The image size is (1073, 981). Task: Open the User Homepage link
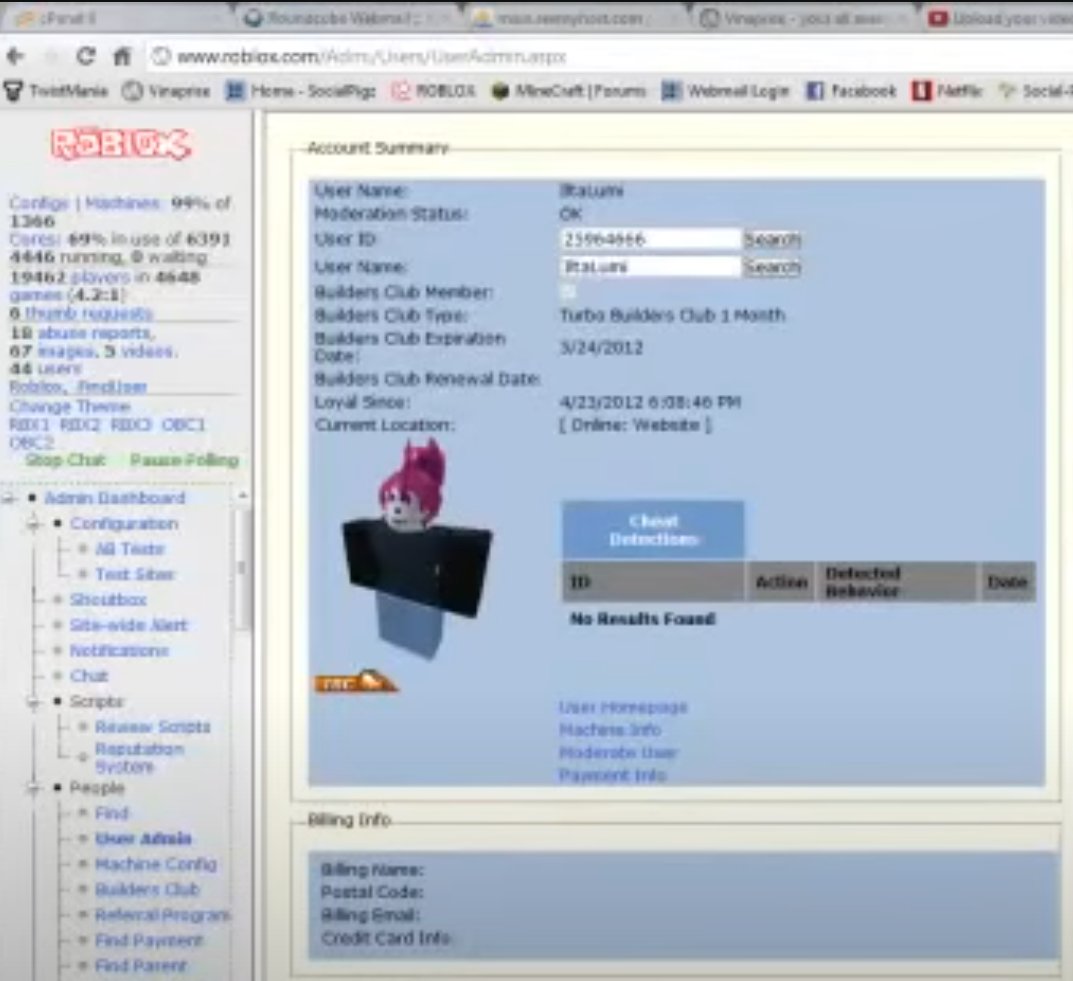623,707
